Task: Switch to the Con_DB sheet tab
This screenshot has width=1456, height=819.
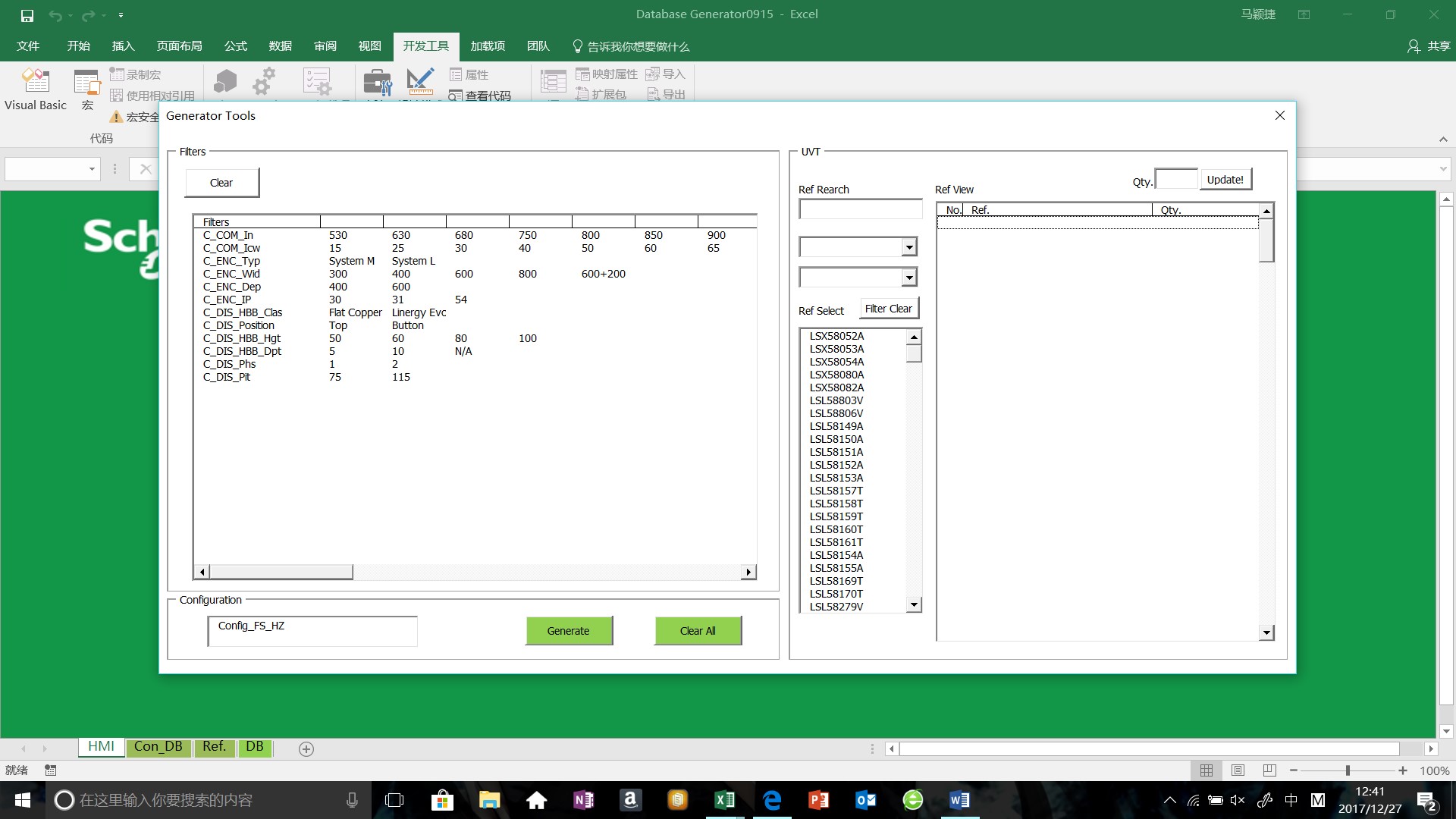Action: coord(158,747)
